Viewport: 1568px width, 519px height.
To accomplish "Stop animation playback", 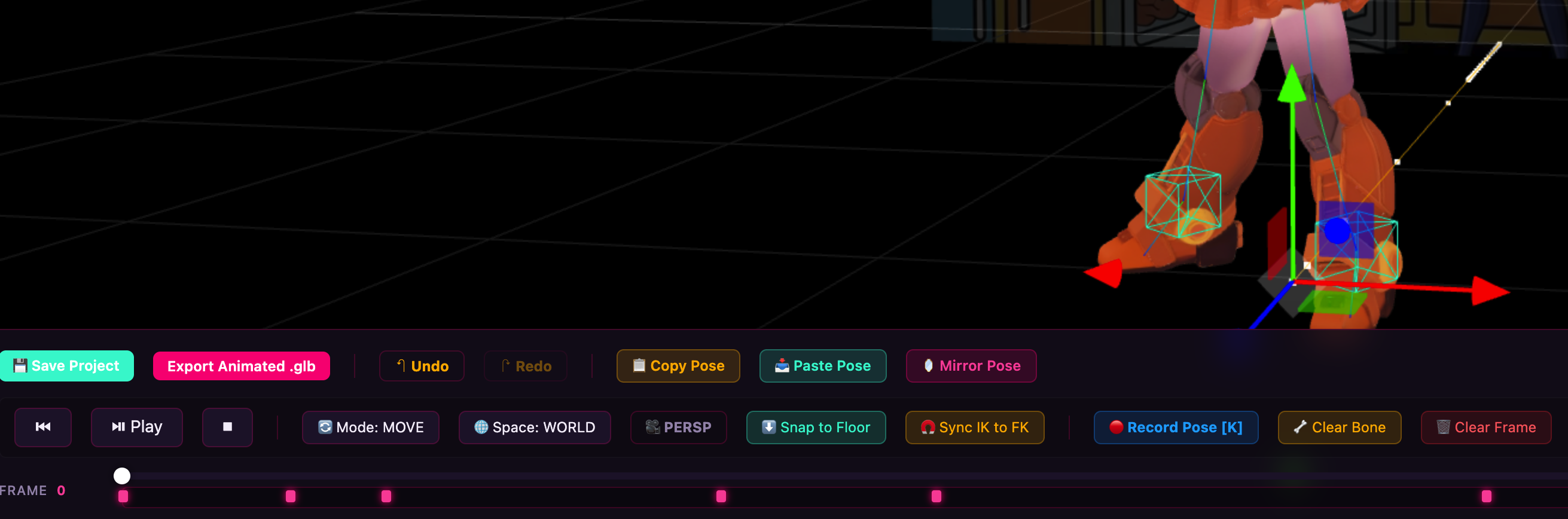I will (x=228, y=427).
